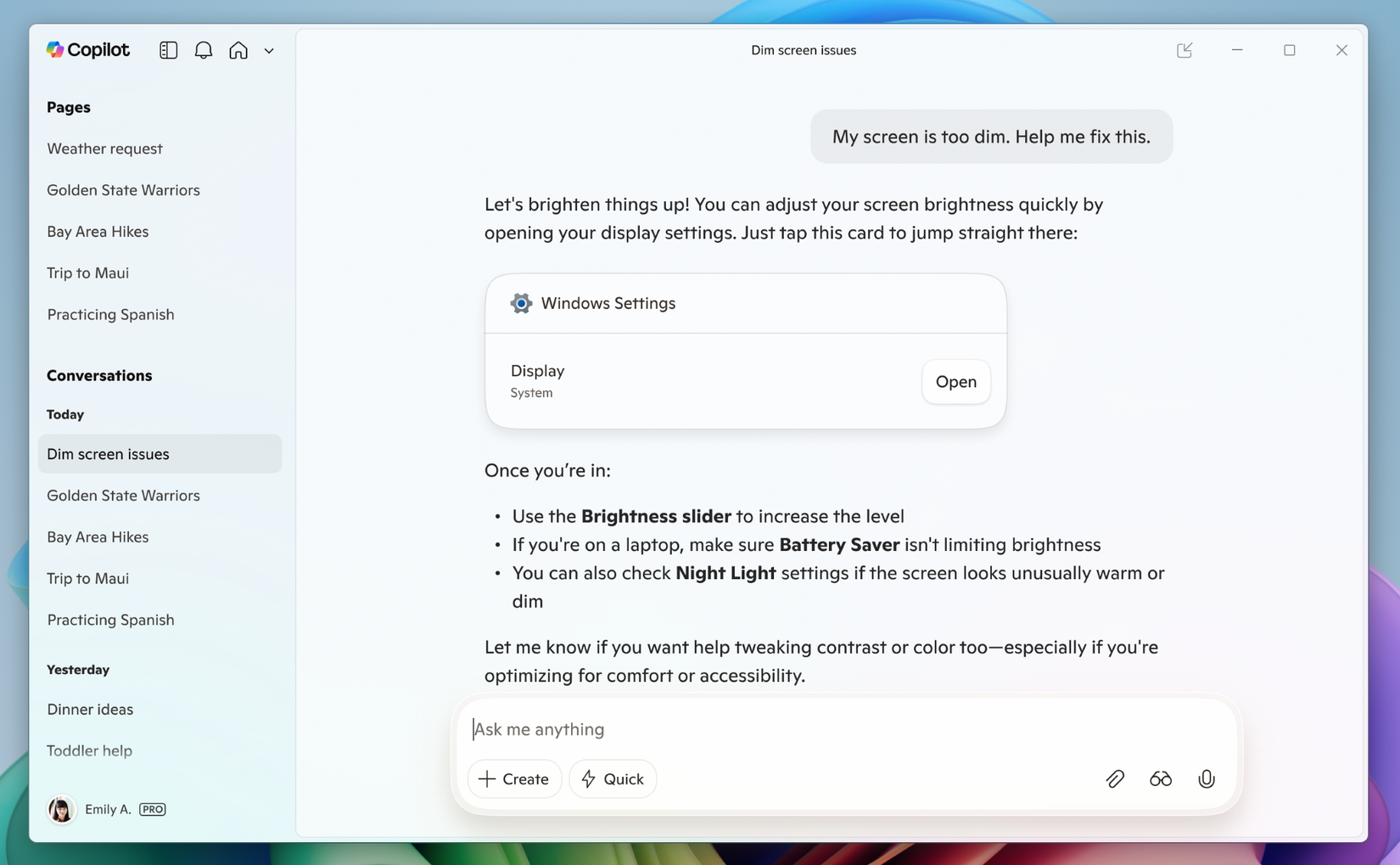Click the 'Brightness slider' bold text
This screenshot has height=865, width=1400.
[656, 516]
